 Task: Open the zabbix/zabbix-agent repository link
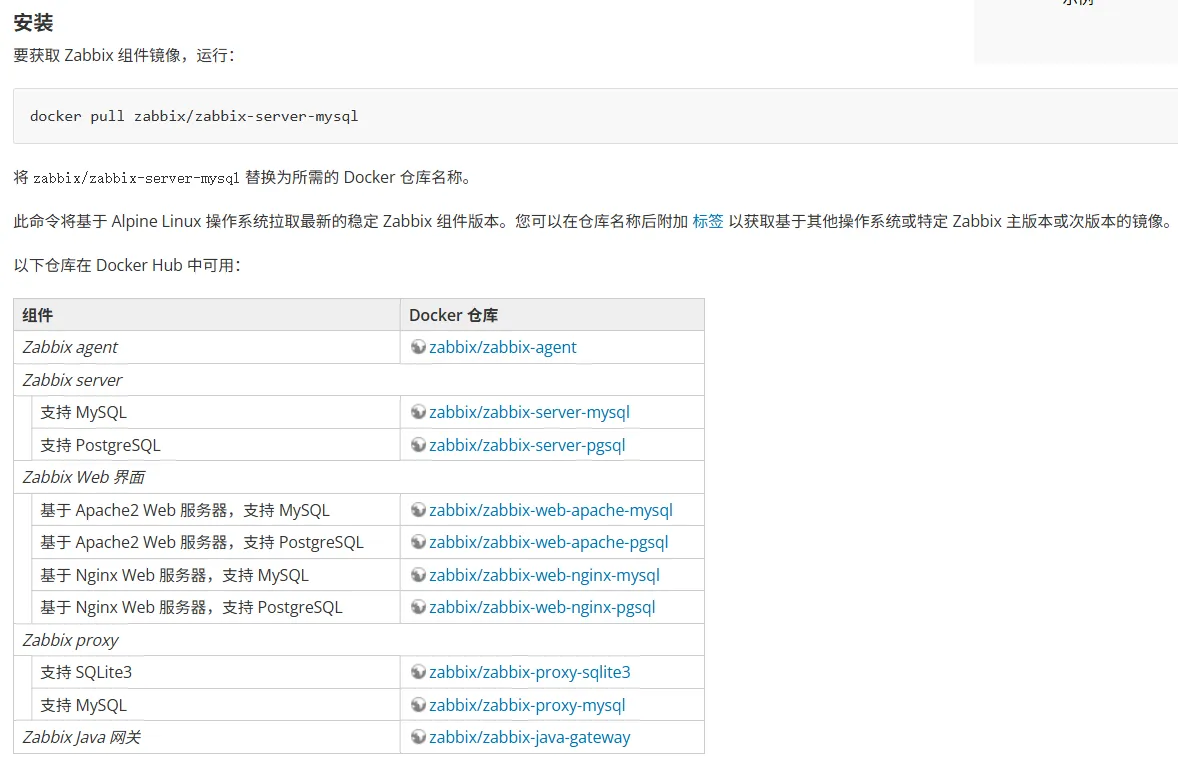click(x=503, y=347)
